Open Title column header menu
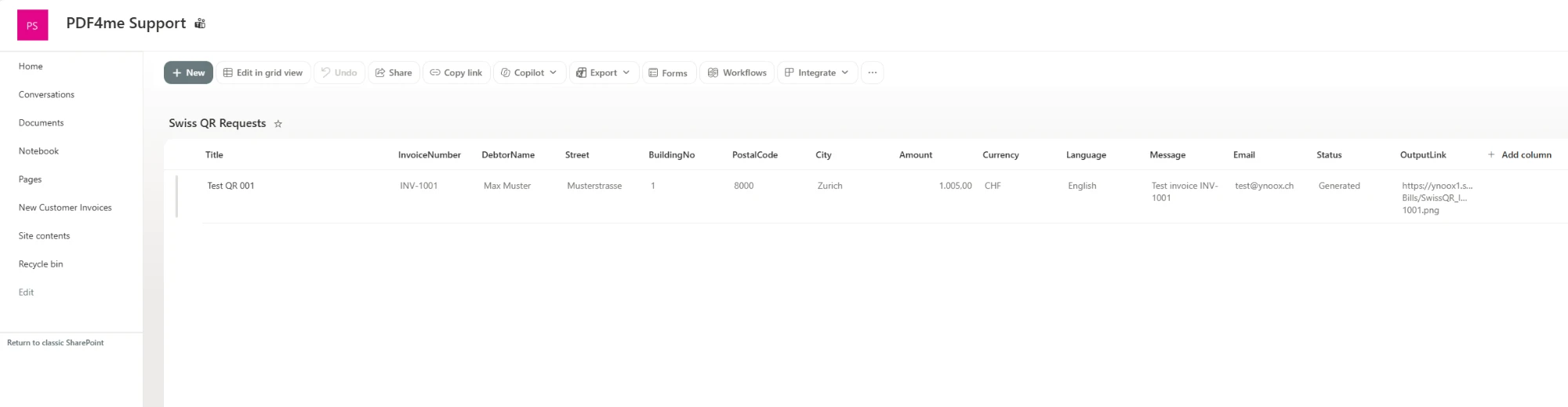The height and width of the screenshot is (407, 1568). [x=214, y=155]
